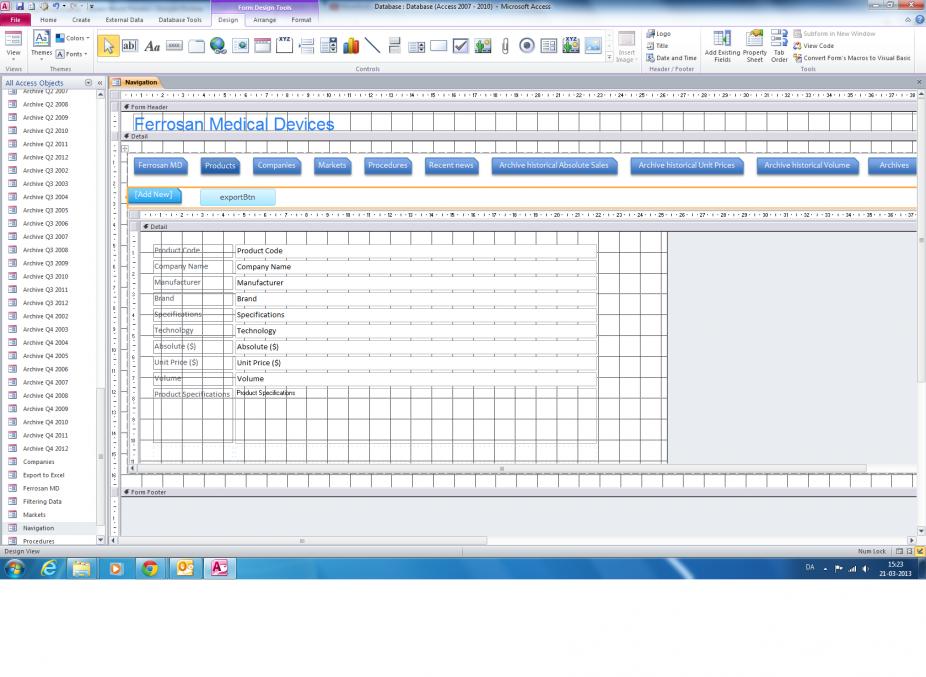This screenshot has width=926, height=677.
Task: Pick the Line control
Action: (373, 45)
